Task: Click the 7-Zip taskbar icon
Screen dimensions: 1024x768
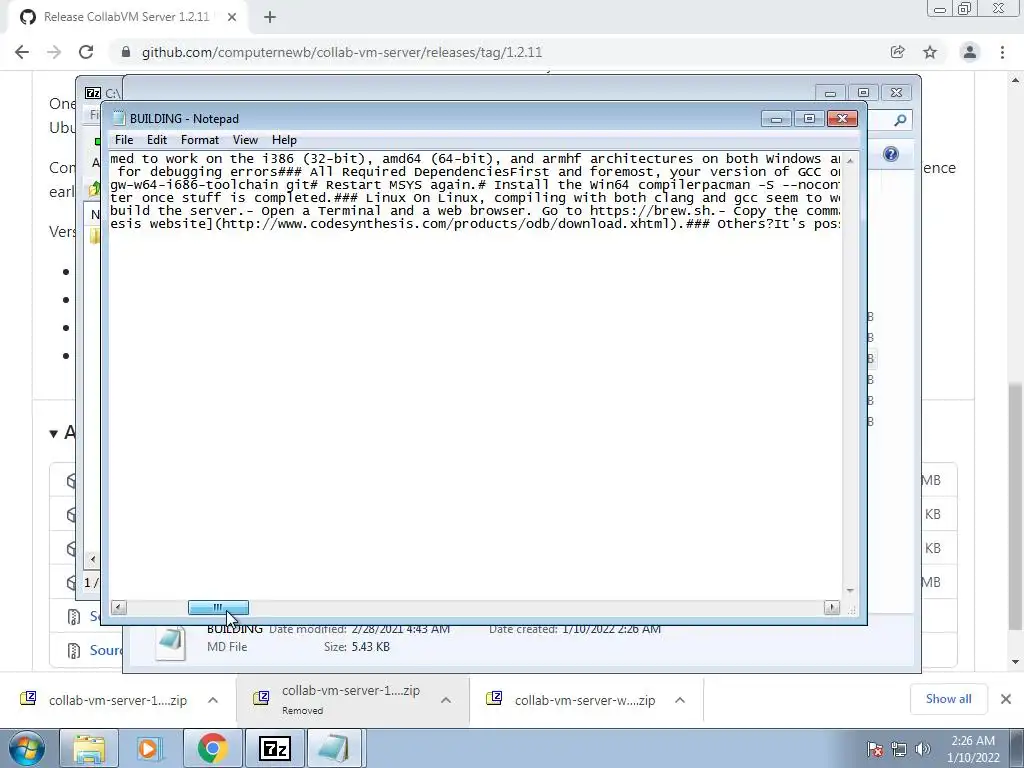Action: [x=274, y=748]
